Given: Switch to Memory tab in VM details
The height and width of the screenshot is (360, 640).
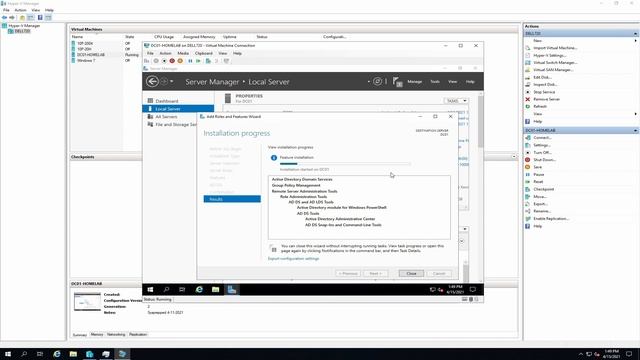Looking at the screenshot, I should (97, 335).
